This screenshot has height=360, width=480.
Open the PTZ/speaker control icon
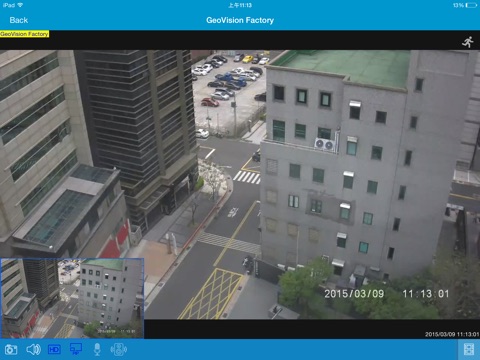(119, 349)
